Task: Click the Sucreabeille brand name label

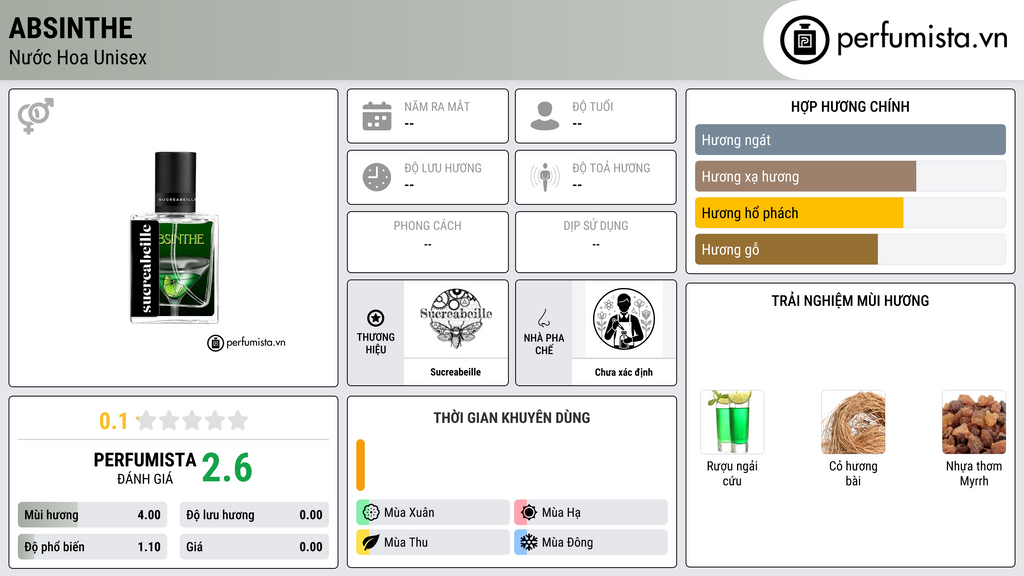Action: [455, 372]
